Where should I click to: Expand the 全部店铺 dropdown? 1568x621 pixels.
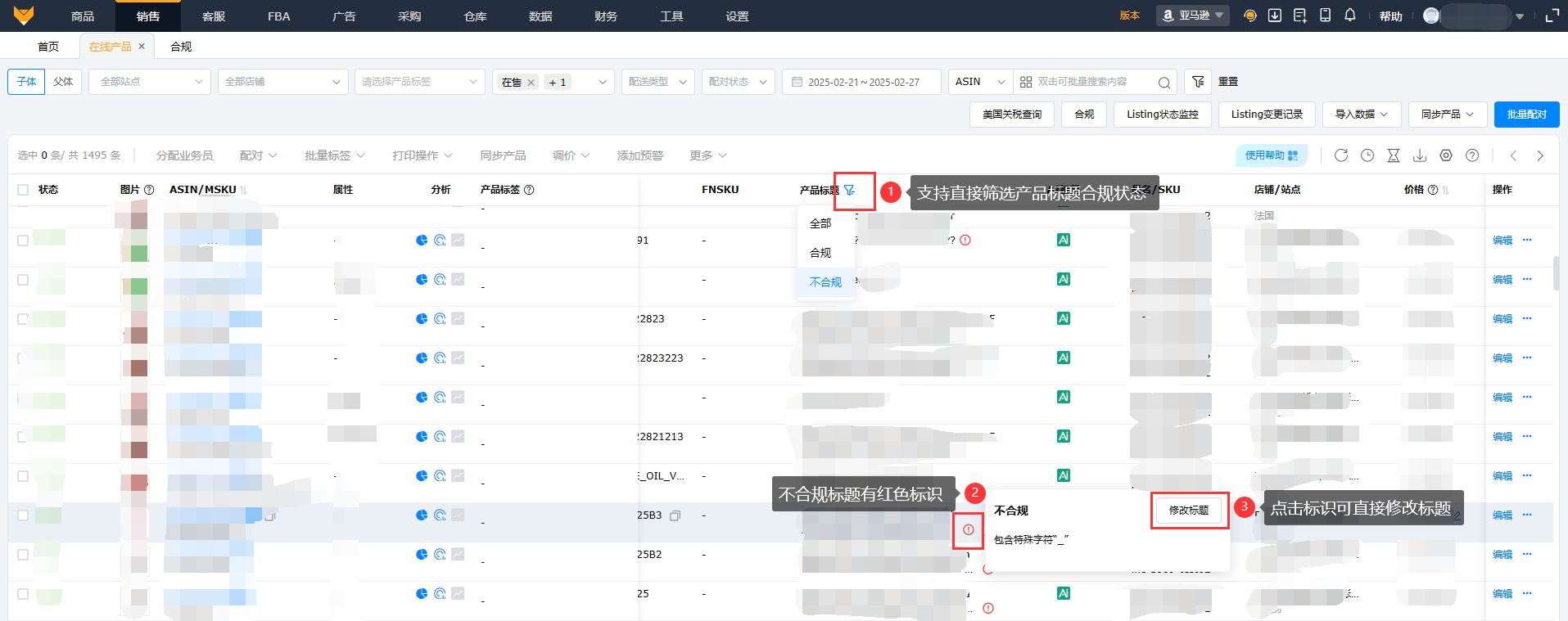(x=282, y=82)
